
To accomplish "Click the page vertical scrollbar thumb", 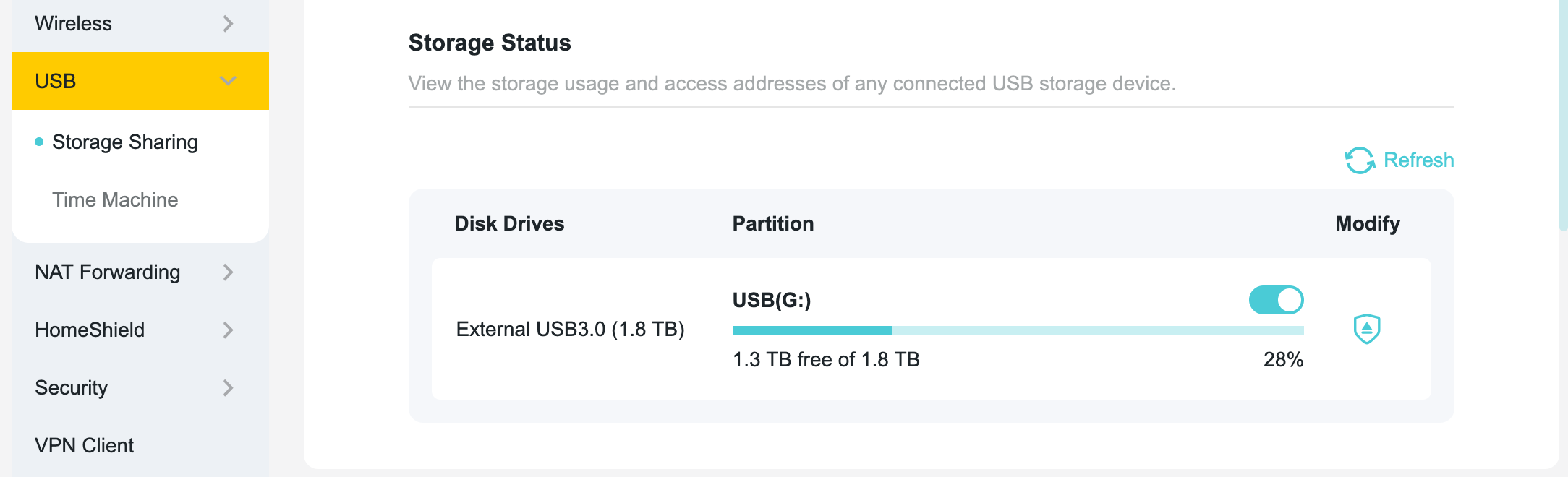I will pos(1563,116).
